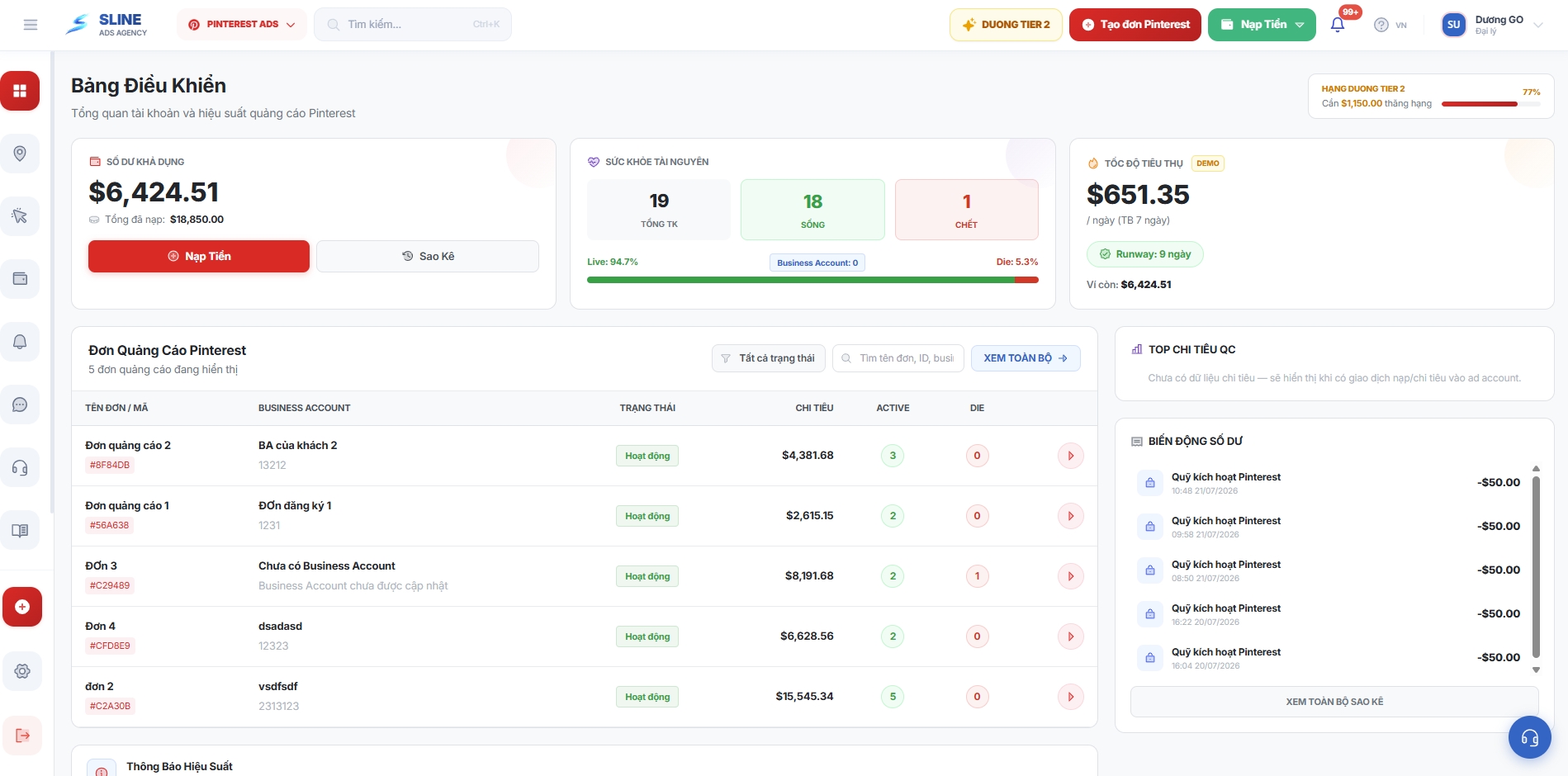Click the logout icon in sidebar
The height and width of the screenshot is (776, 1568).
22,736
